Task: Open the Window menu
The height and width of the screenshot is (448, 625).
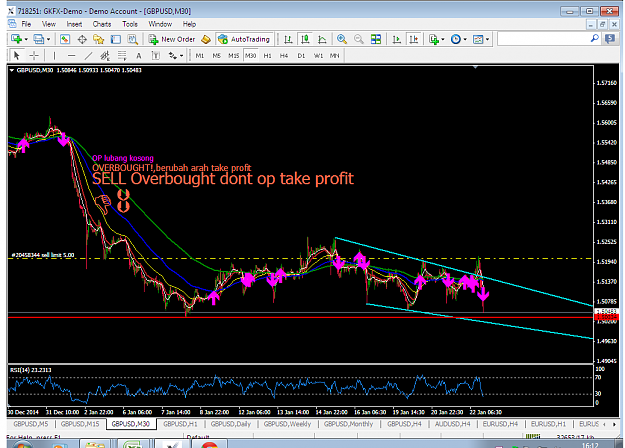Action: pos(160,24)
